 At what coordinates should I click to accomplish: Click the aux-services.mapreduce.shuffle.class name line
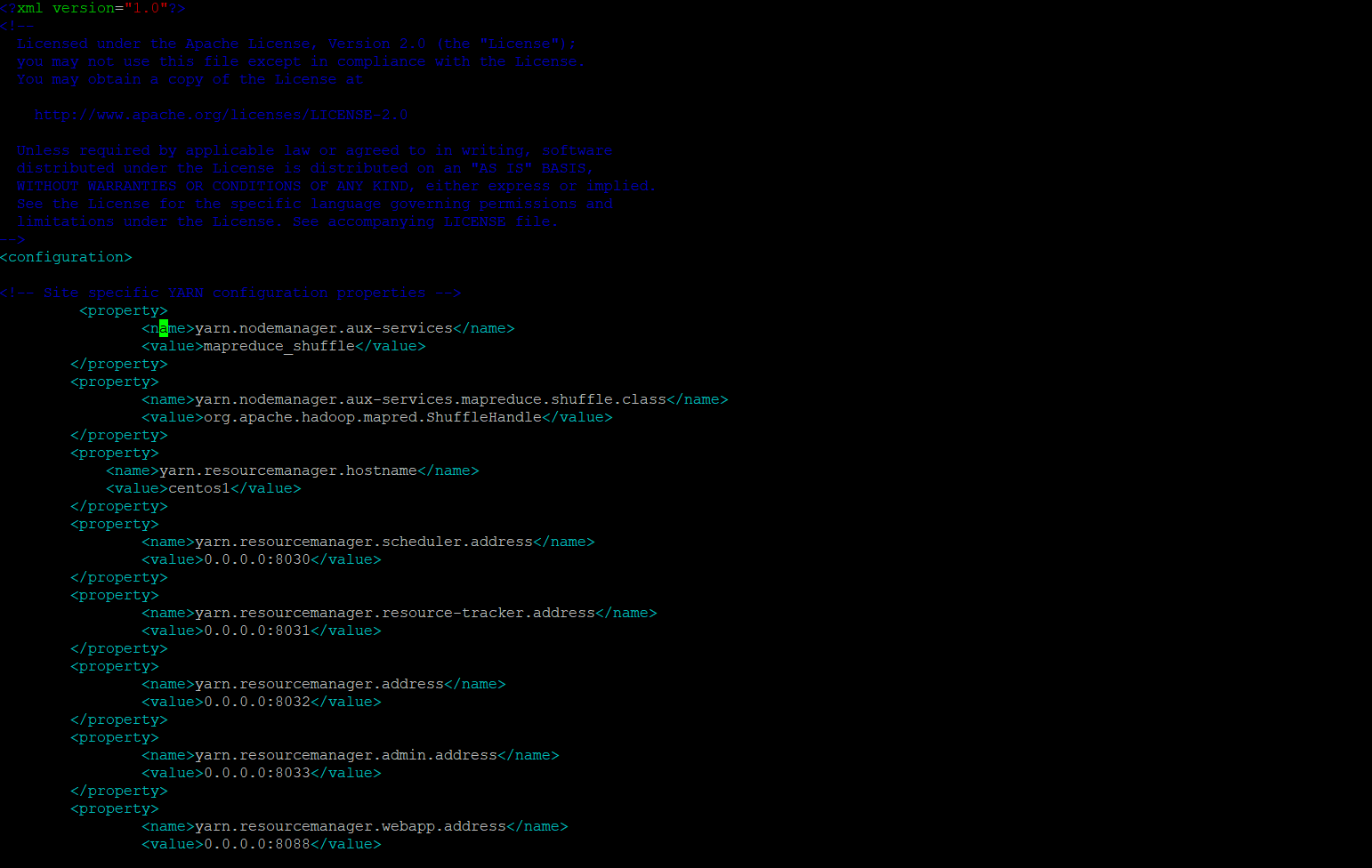pyautogui.click(x=435, y=399)
